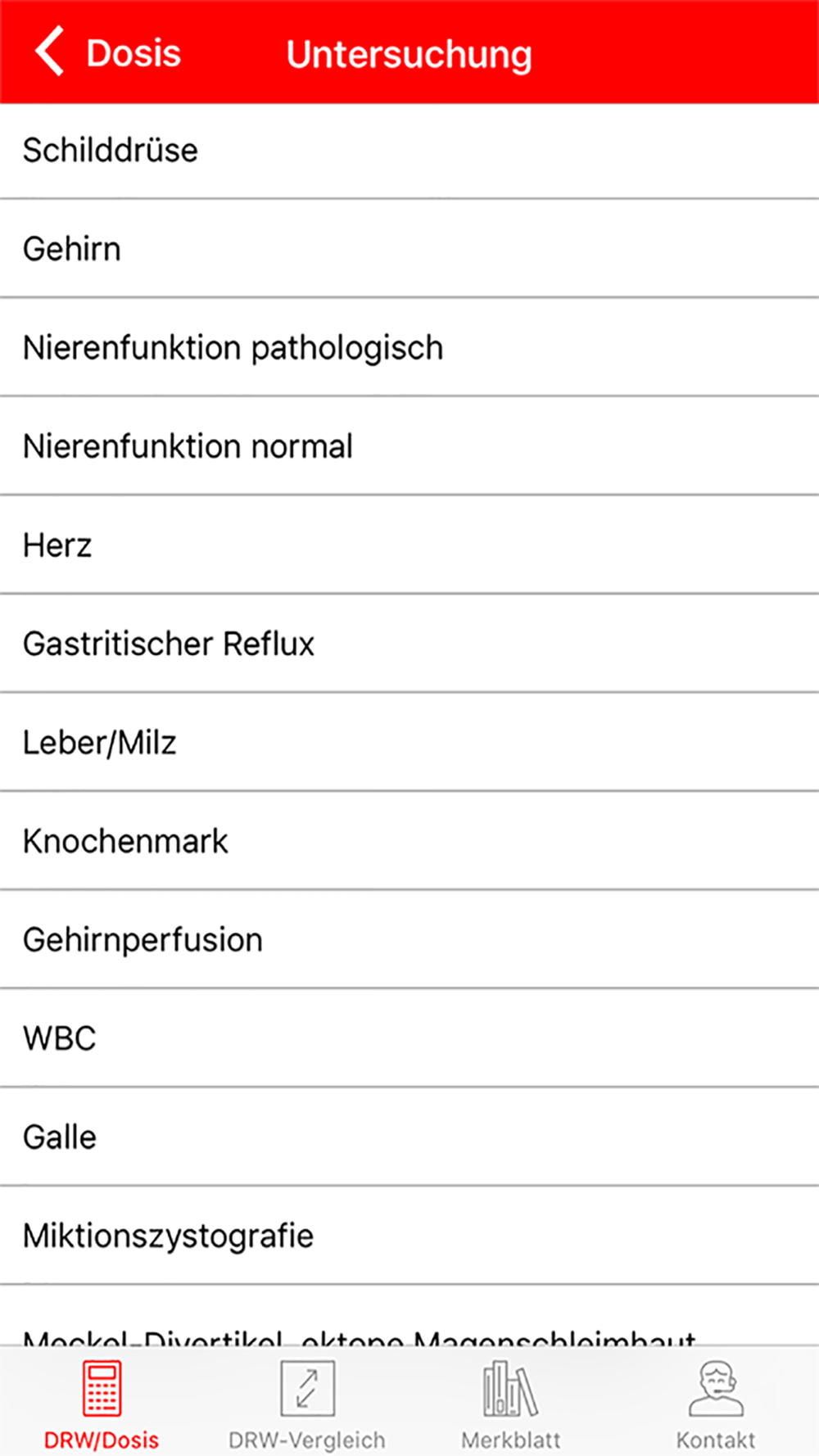Image resolution: width=819 pixels, height=1456 pixels.
Task: Select Nierenfunktion pathologisch
Action: (409, 348)
